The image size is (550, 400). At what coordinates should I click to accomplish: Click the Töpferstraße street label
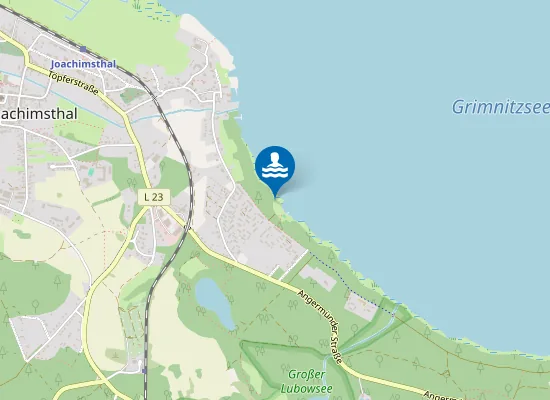click(x=73, y=83)
